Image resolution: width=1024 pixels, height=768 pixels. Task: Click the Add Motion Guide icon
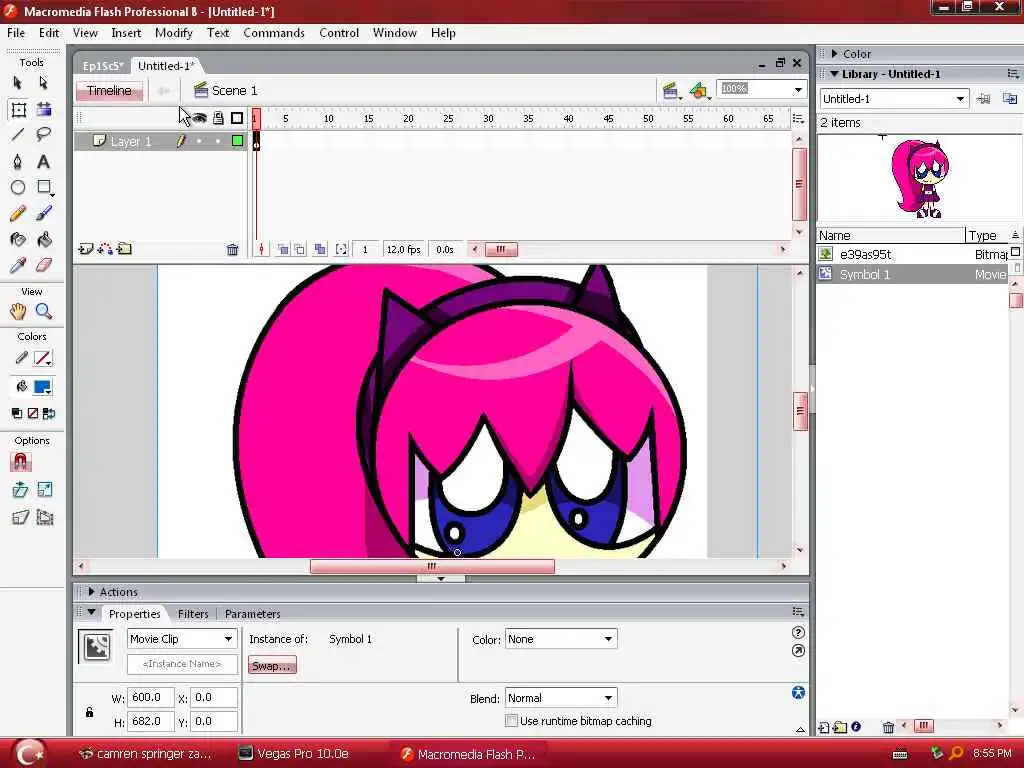[x=105, y=249]
